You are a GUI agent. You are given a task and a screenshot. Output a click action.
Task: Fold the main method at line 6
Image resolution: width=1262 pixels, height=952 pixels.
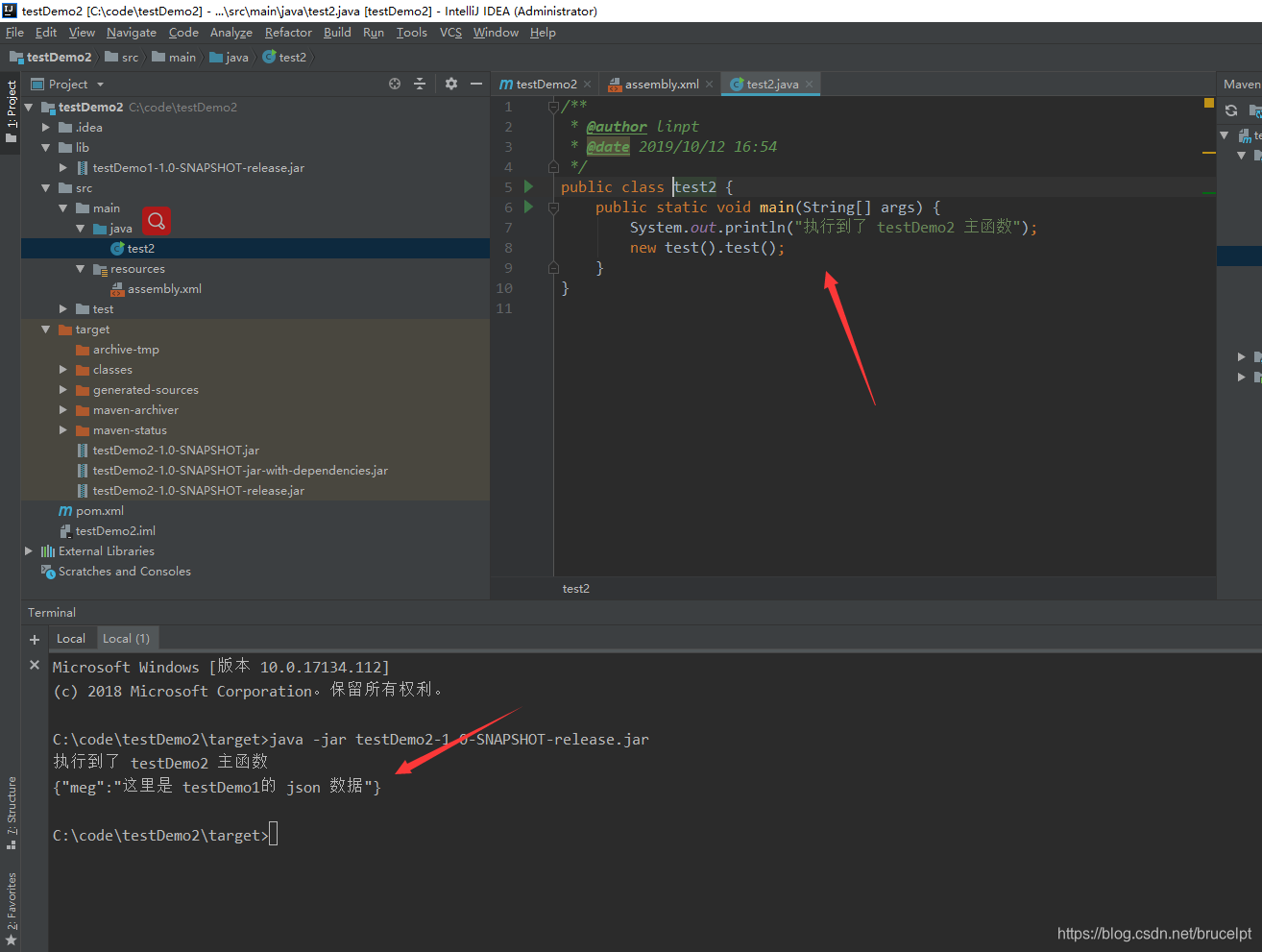[553, 207]
